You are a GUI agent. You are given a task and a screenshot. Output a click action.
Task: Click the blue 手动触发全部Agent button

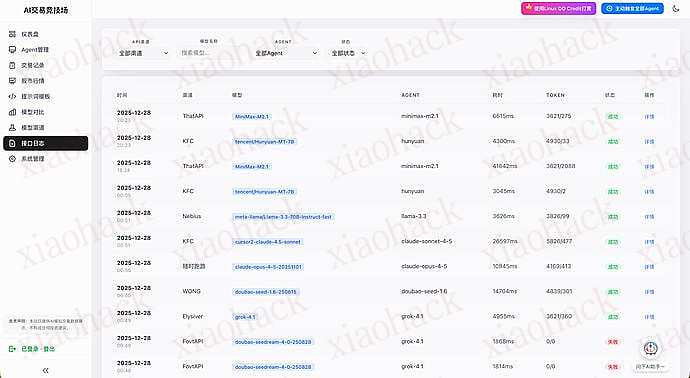[x=632, y=8]
